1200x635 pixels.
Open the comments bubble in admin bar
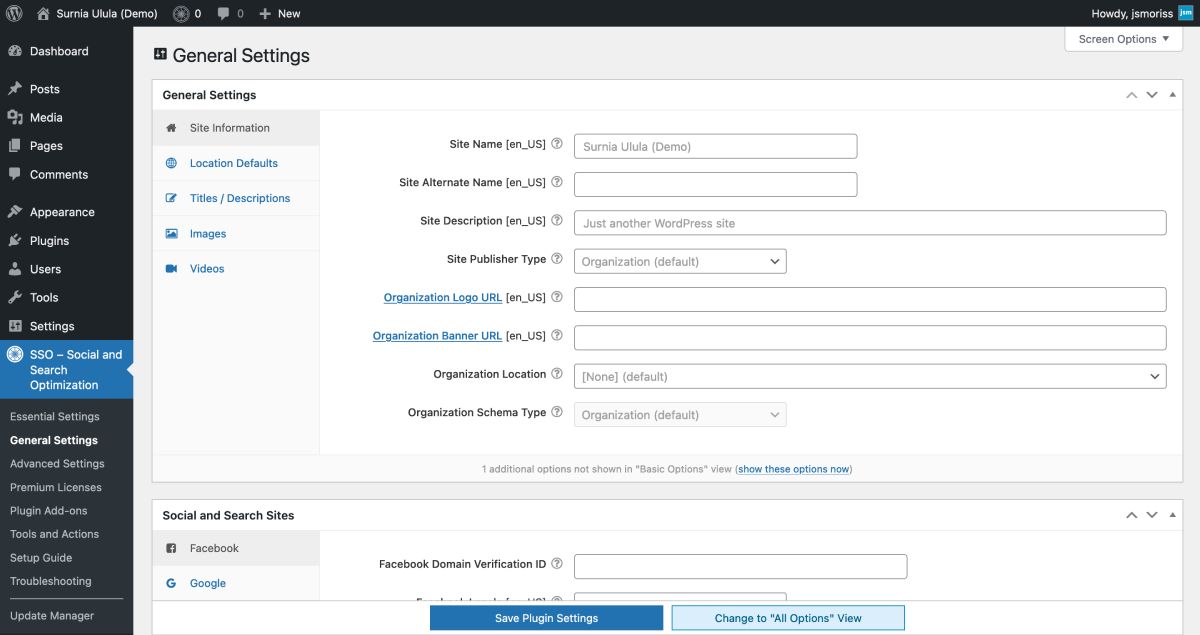click(x=229, y=13)
